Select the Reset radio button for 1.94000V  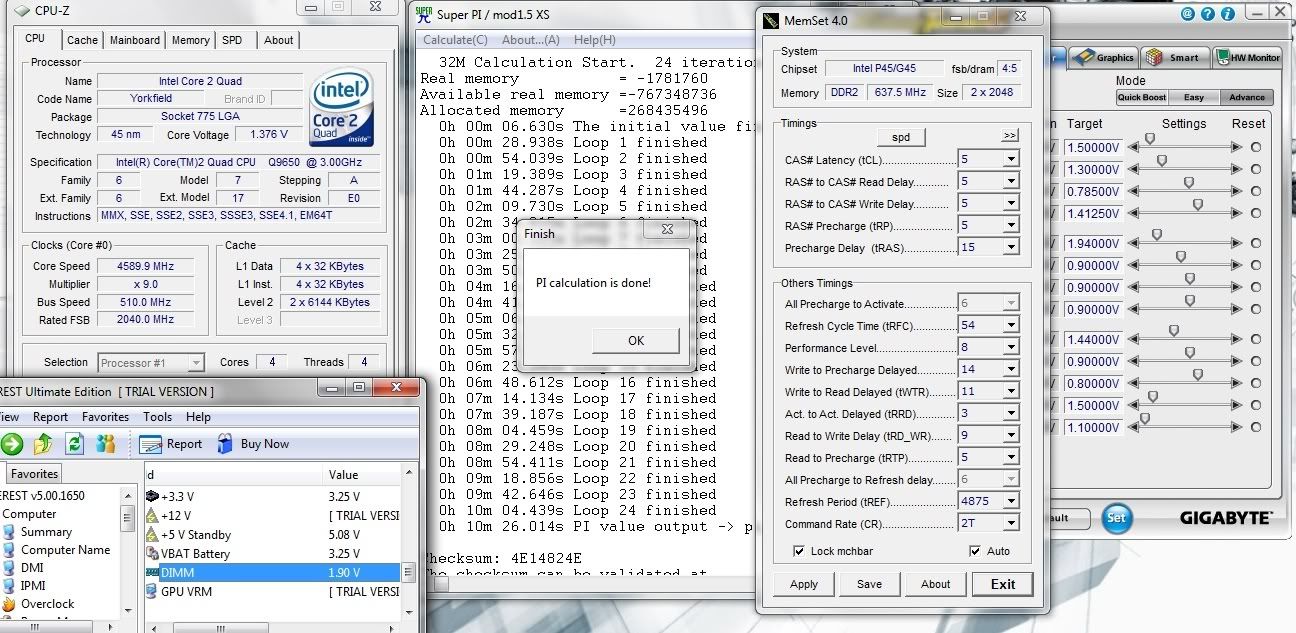(1256, 244)
